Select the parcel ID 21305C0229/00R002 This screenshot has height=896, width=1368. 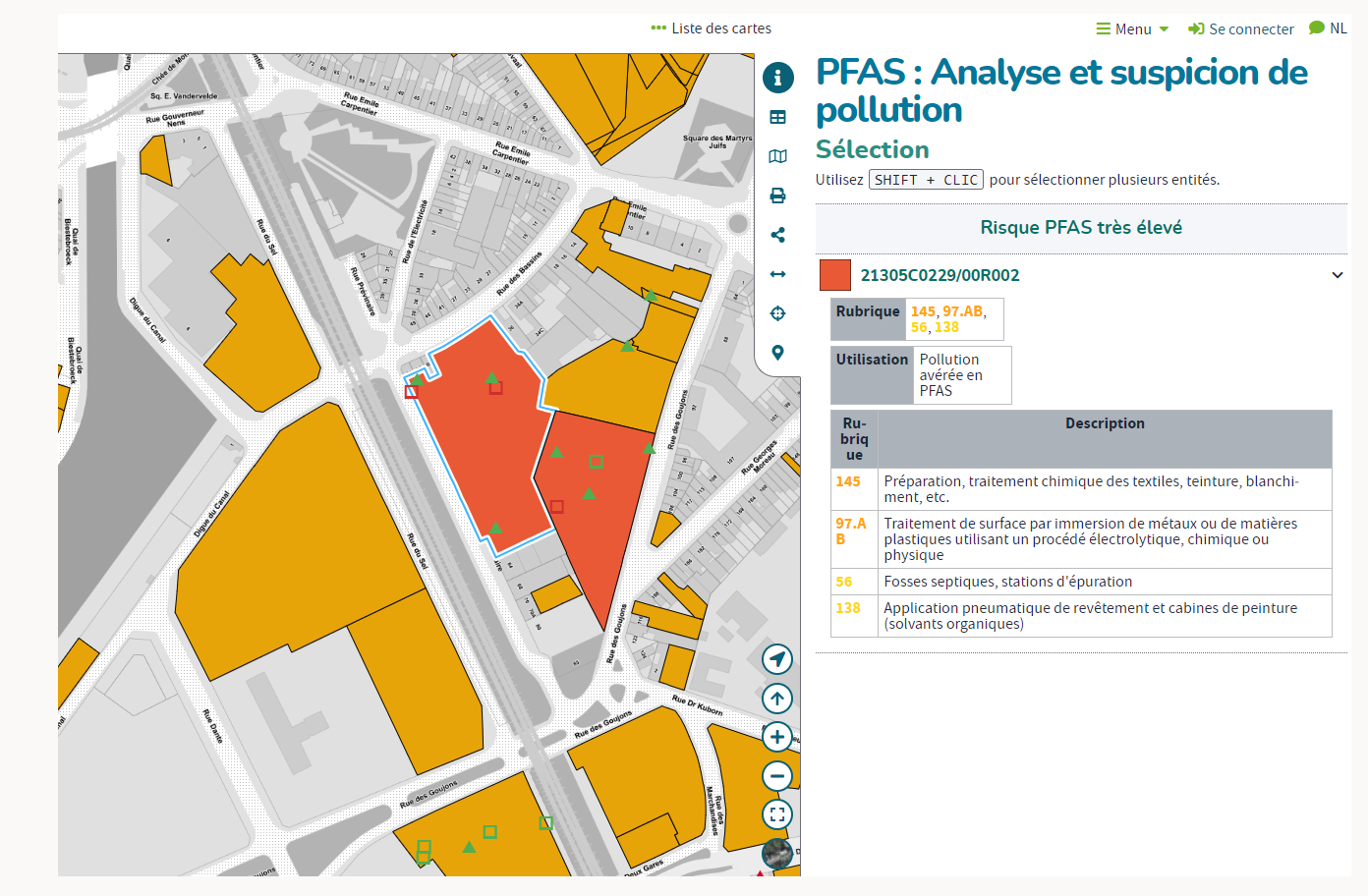(x=940, y=275)
